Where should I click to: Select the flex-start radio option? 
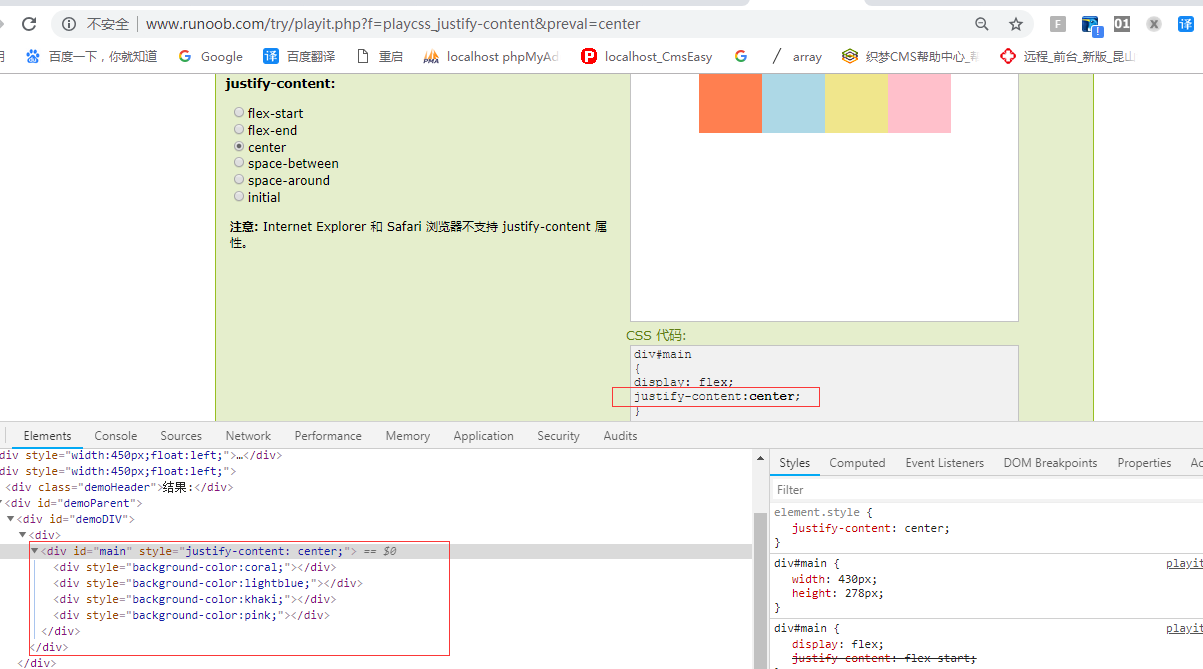click(239, 113)
